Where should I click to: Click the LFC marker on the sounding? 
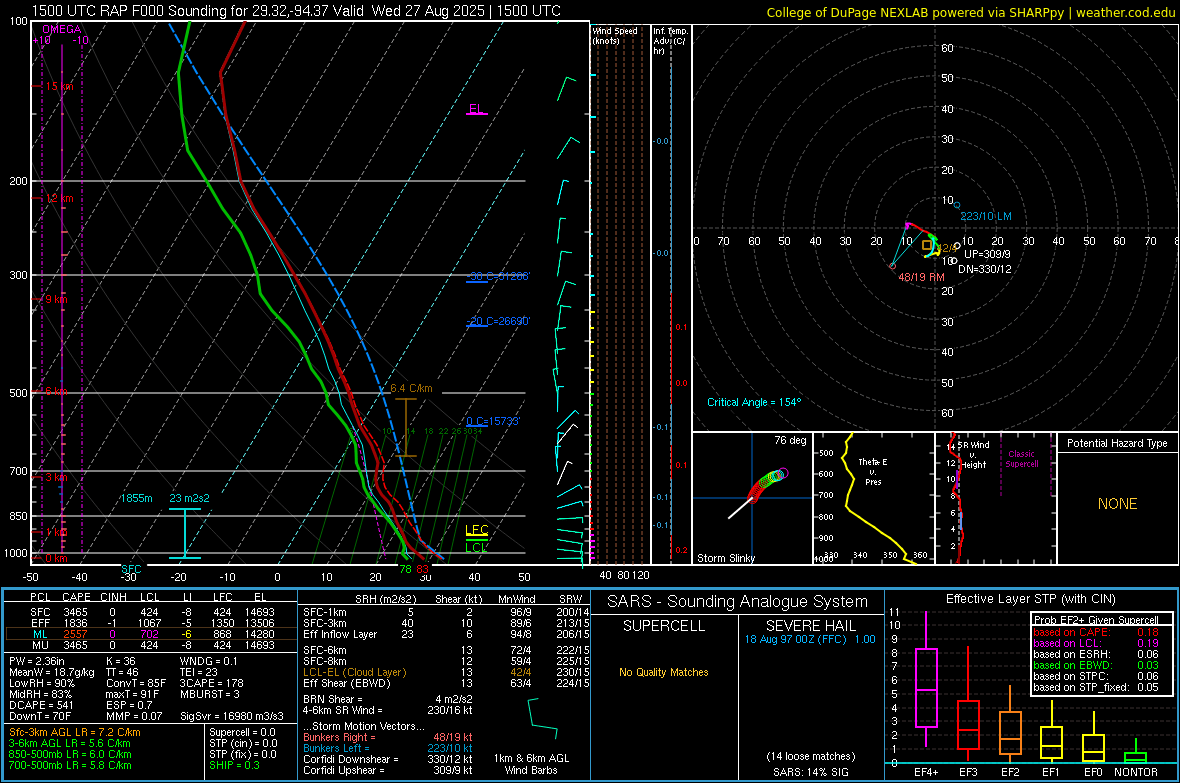coord(476,530)
